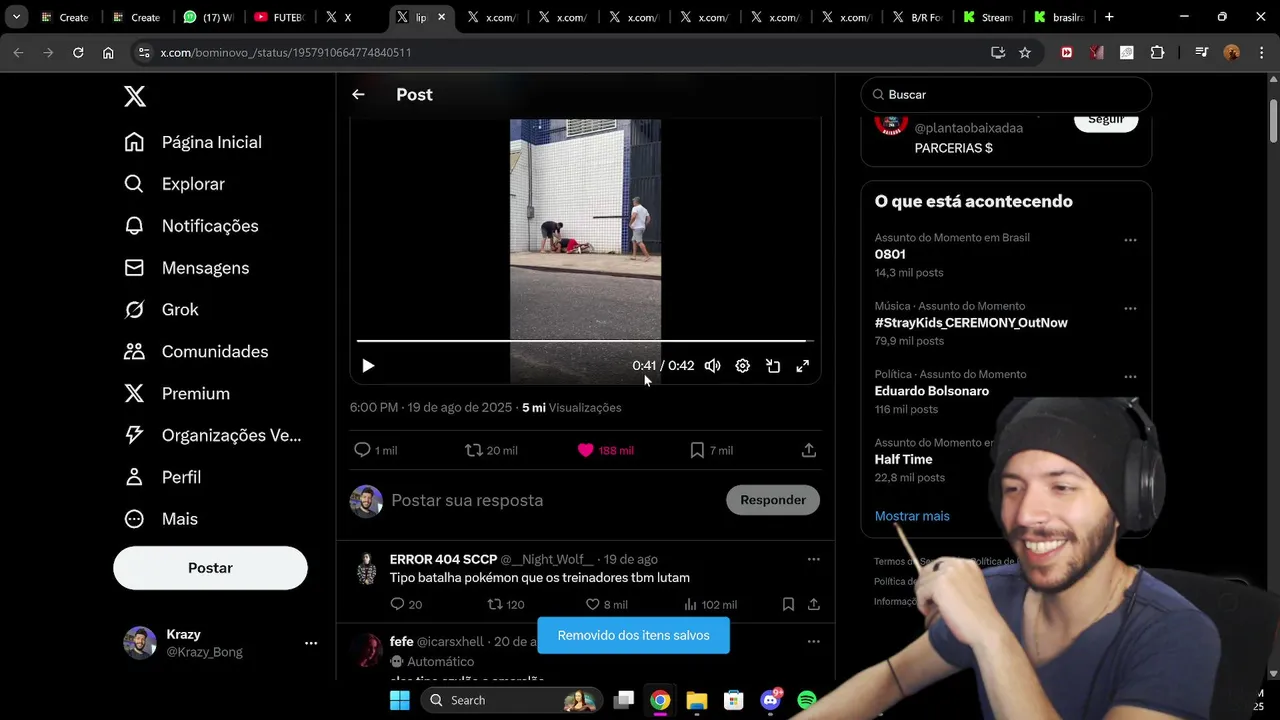Like ERROR 404 comment (8 mil)
Screen dimensions: 1280x720
coord(606,604)
